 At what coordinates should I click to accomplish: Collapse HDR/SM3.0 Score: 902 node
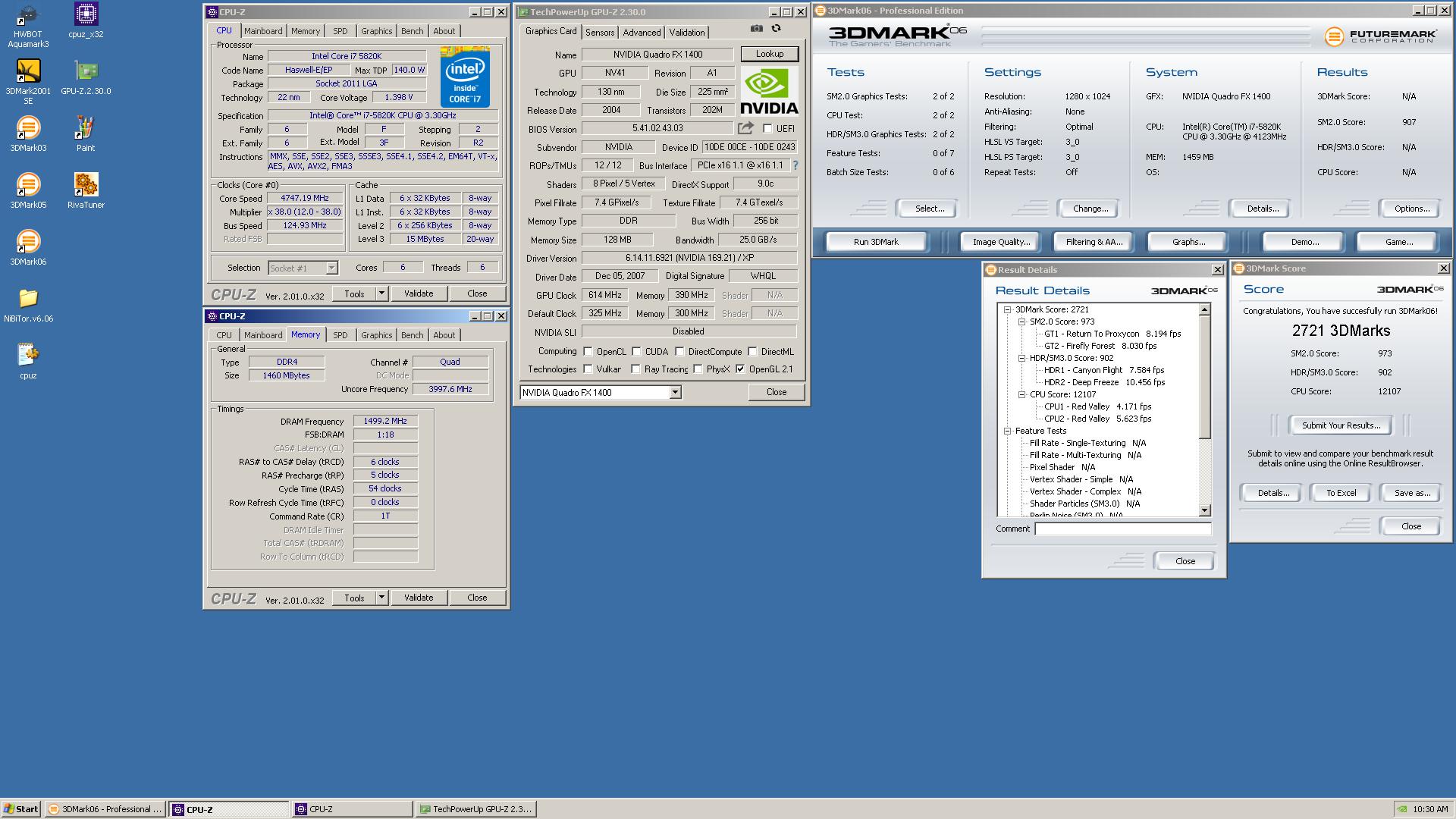(1021, 358)
